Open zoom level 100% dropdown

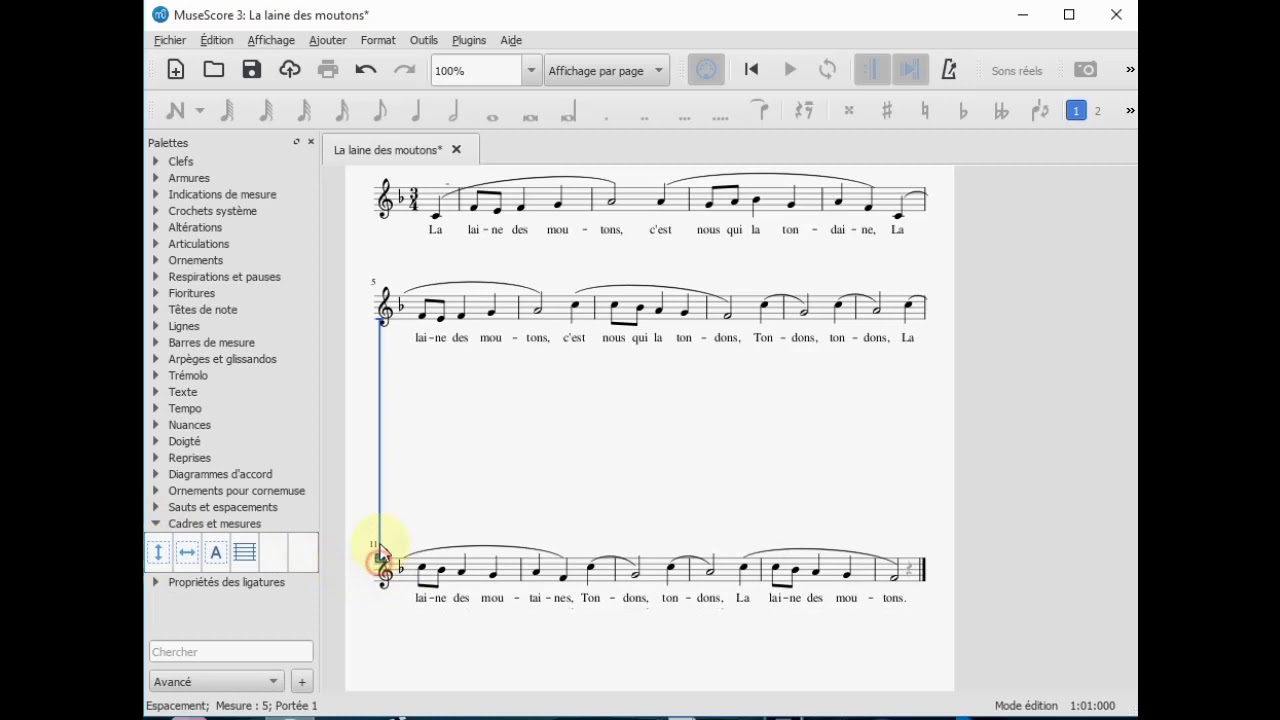point(531,71)
